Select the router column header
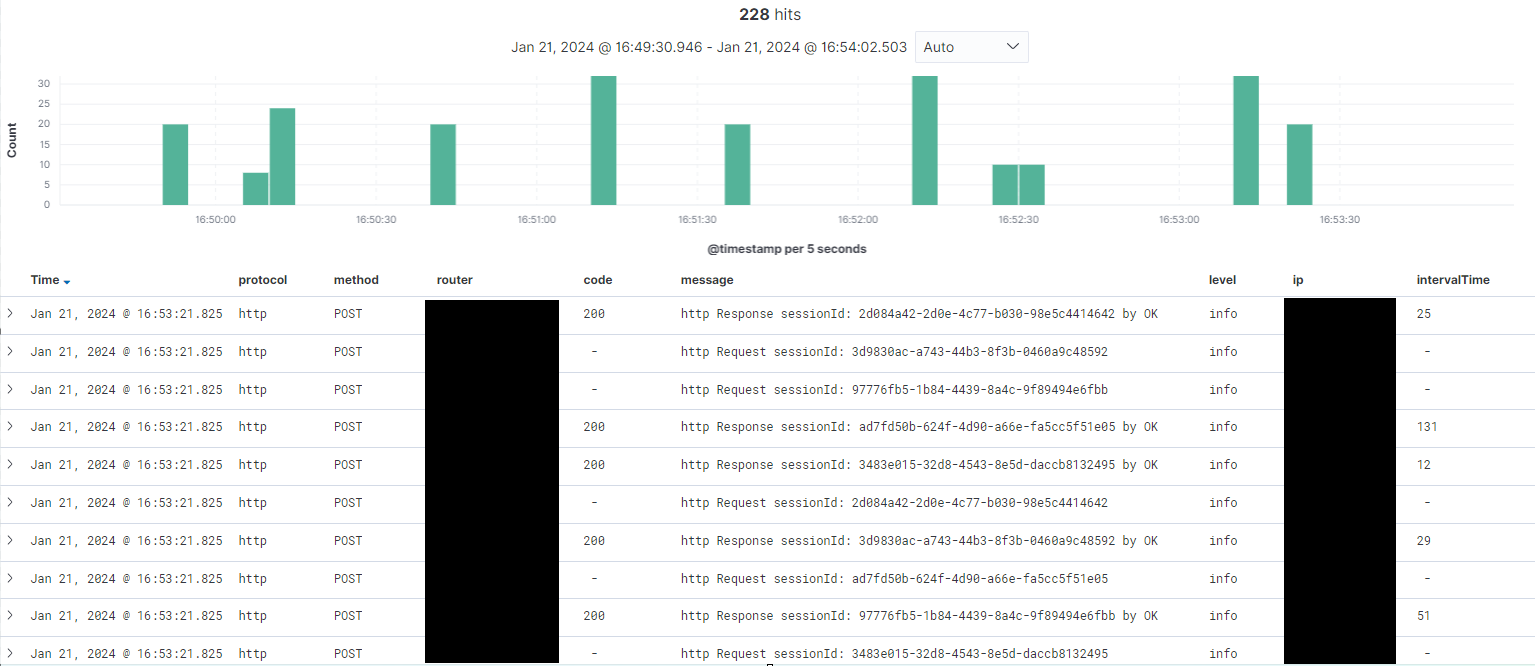 tap(455, 280)
